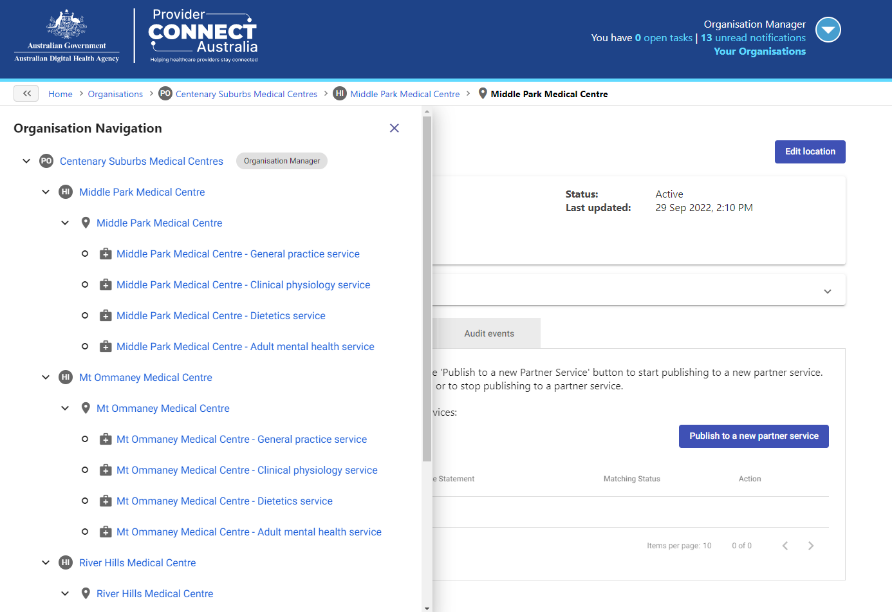The image size is (892, 612).
Task: Select Middle Park Dietetics service
Action: [x=221, y=315]
